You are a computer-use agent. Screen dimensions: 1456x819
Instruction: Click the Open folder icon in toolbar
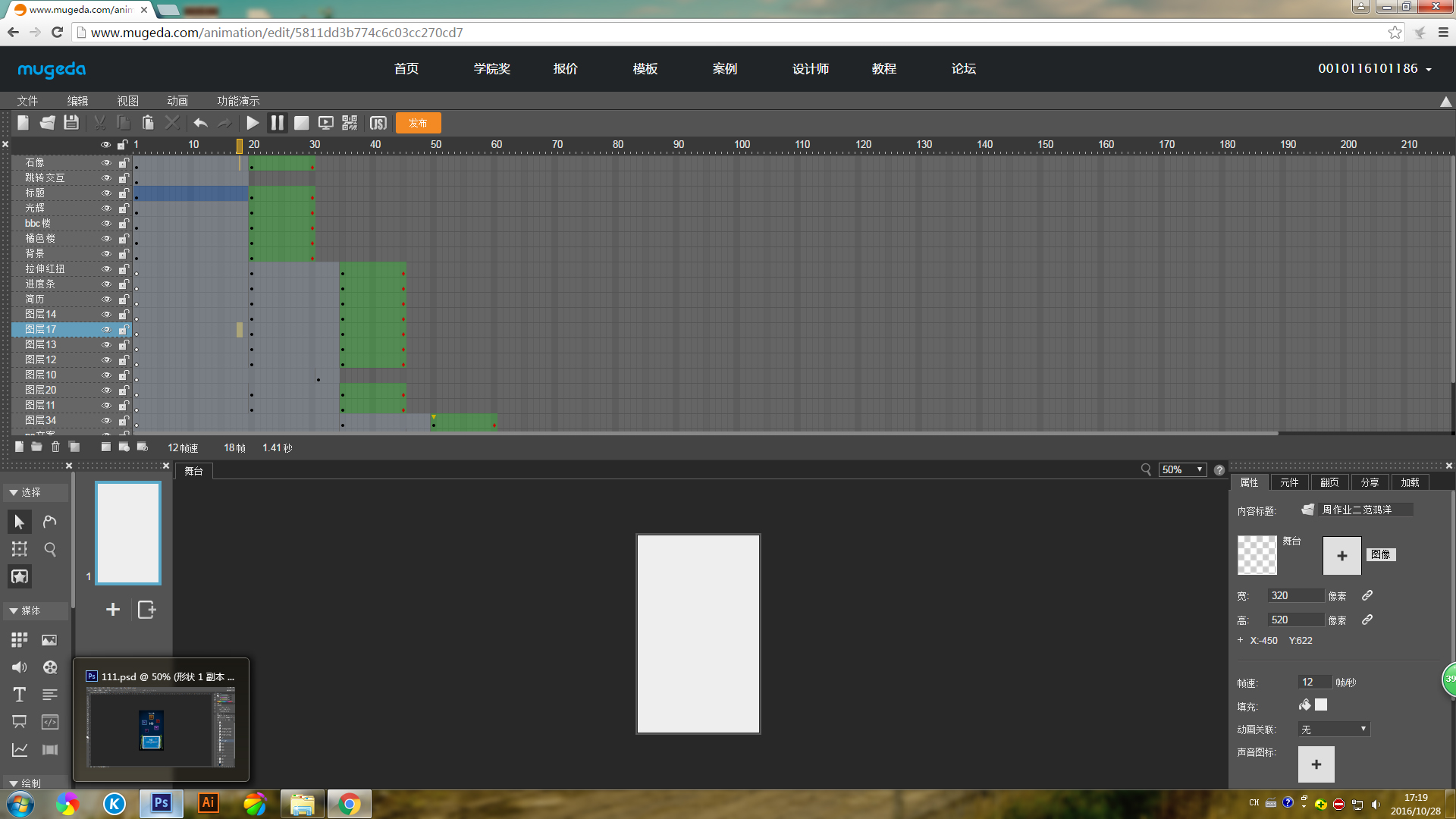click(47, 123)
